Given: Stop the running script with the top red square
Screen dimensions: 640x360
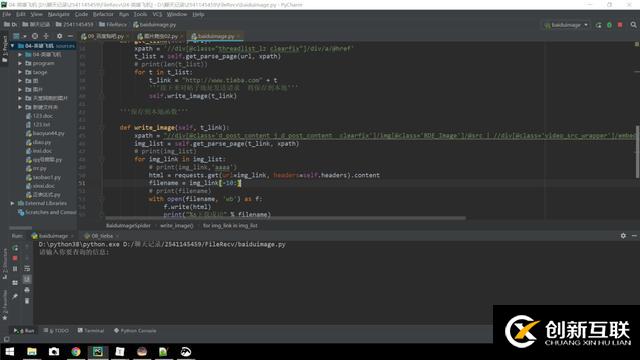Looking at the screenshot, I should (x=620, y=25).
